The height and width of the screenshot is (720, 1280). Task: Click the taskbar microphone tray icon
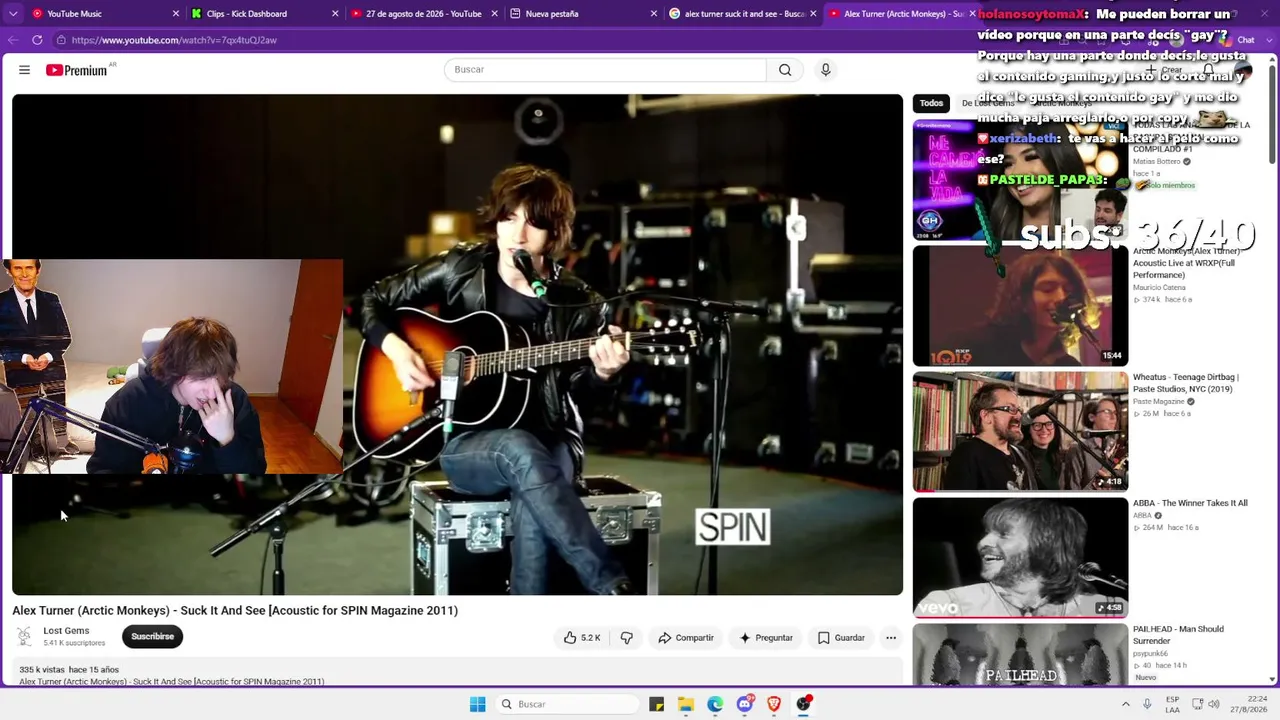(1147, 704)
